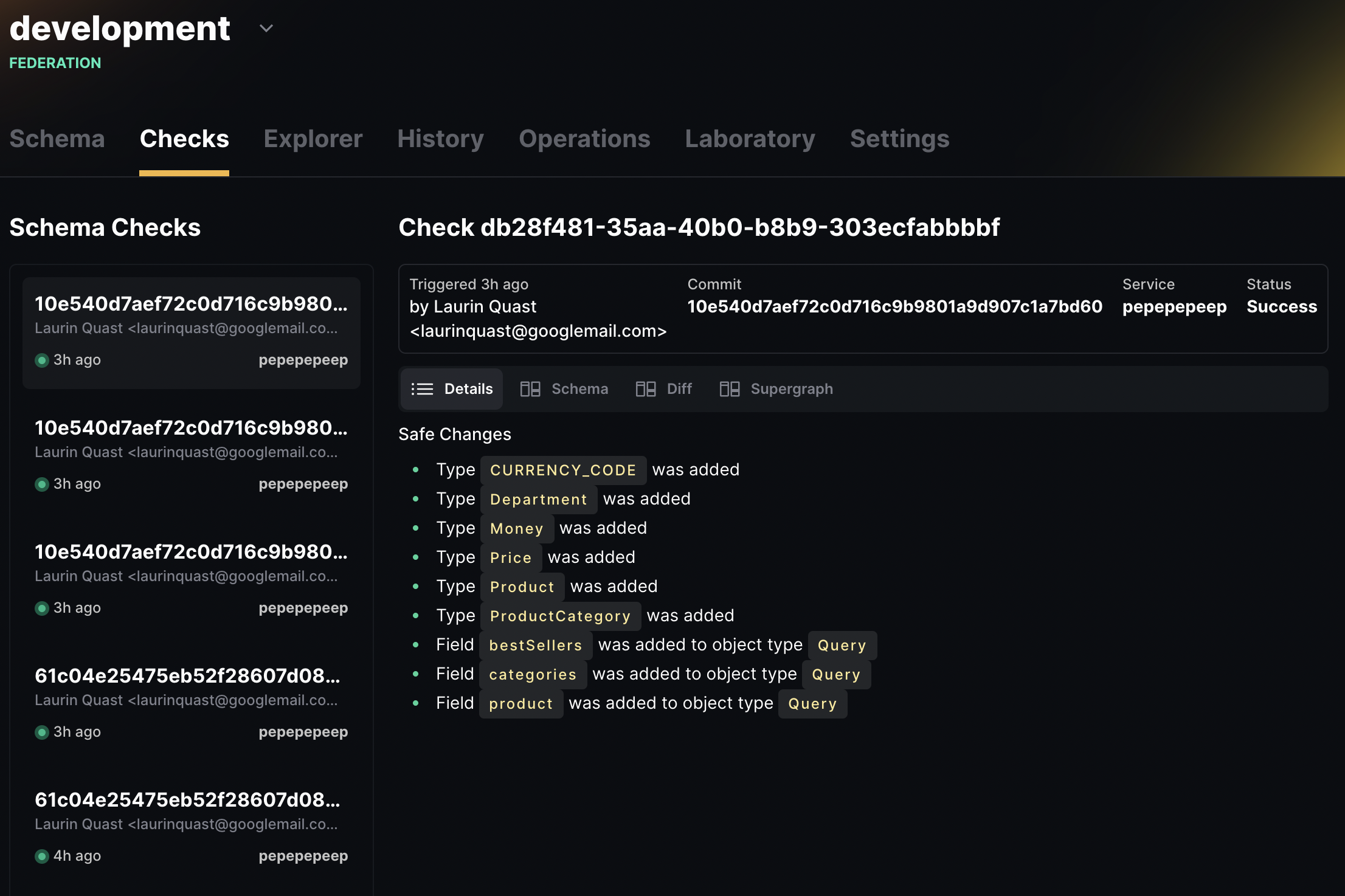Expand the development project dropdown
This screenshot has height=896, width=1345.
[x=266, y=28]
